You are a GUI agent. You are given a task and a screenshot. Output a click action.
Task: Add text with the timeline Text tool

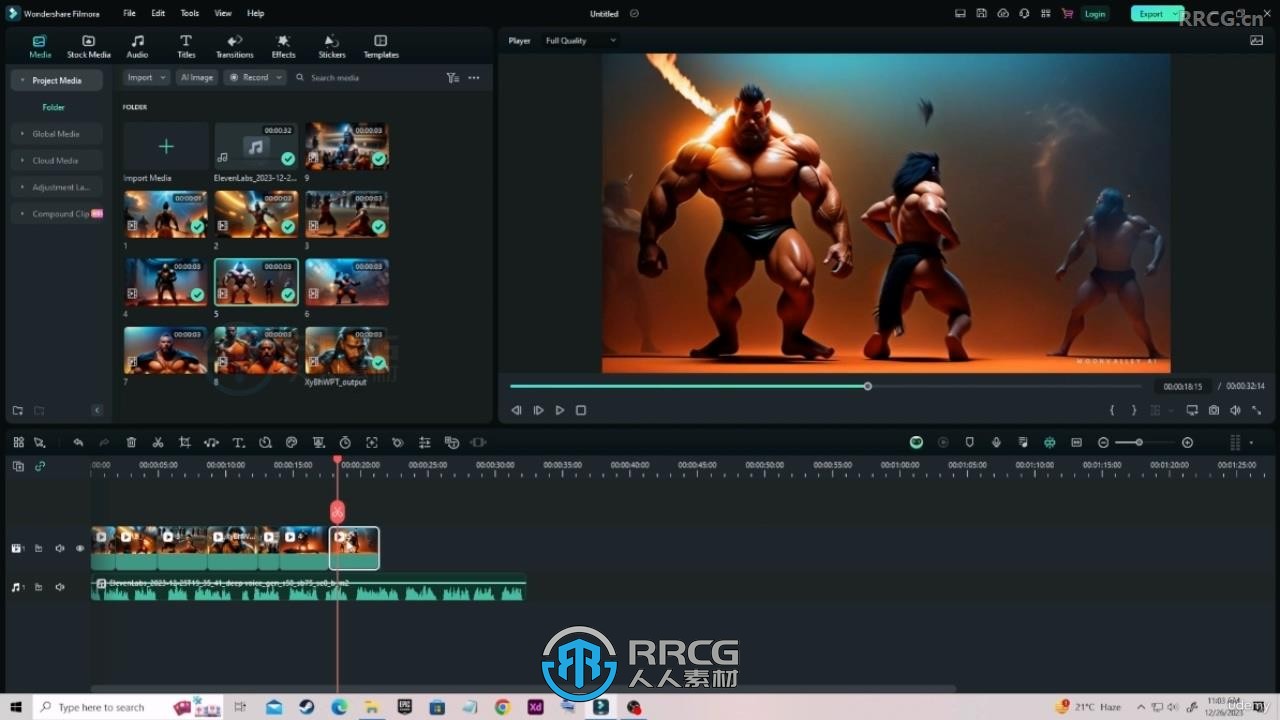coord(238,442)
